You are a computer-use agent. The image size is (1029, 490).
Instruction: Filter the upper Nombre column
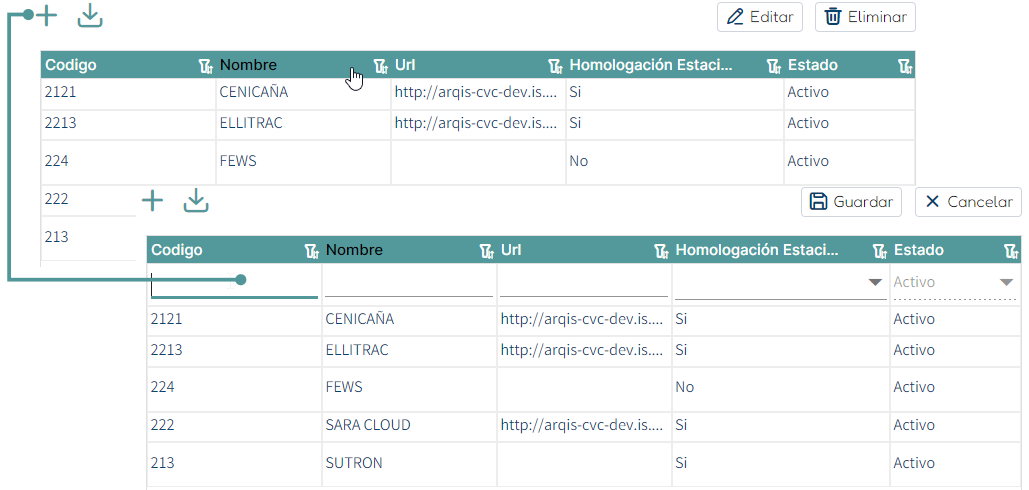click(380, 65)
